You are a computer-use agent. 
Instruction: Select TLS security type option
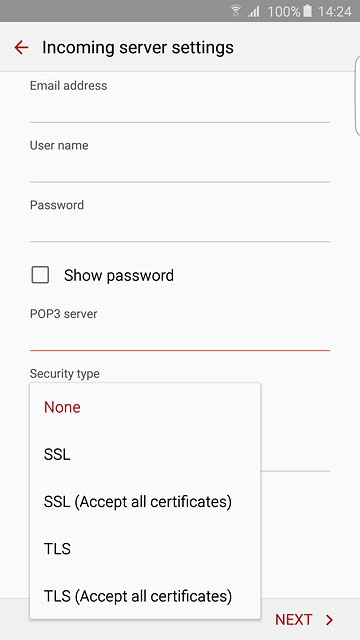click(x=145, y=549)
